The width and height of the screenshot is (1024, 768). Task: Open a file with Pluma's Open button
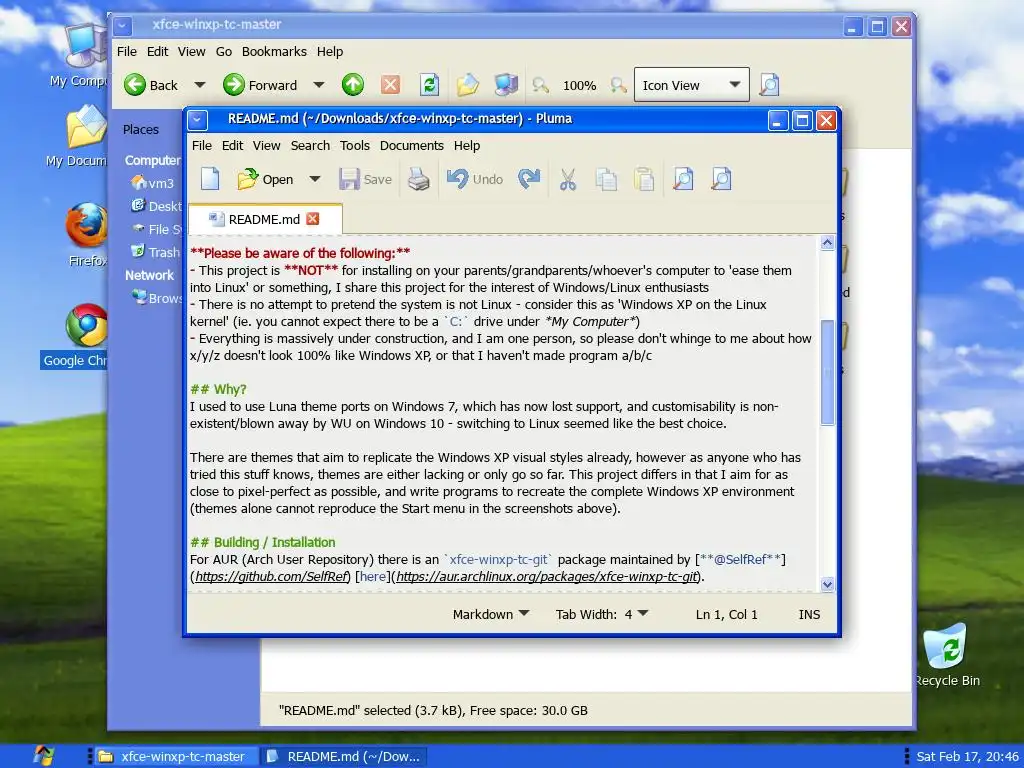tap(265, 179)
